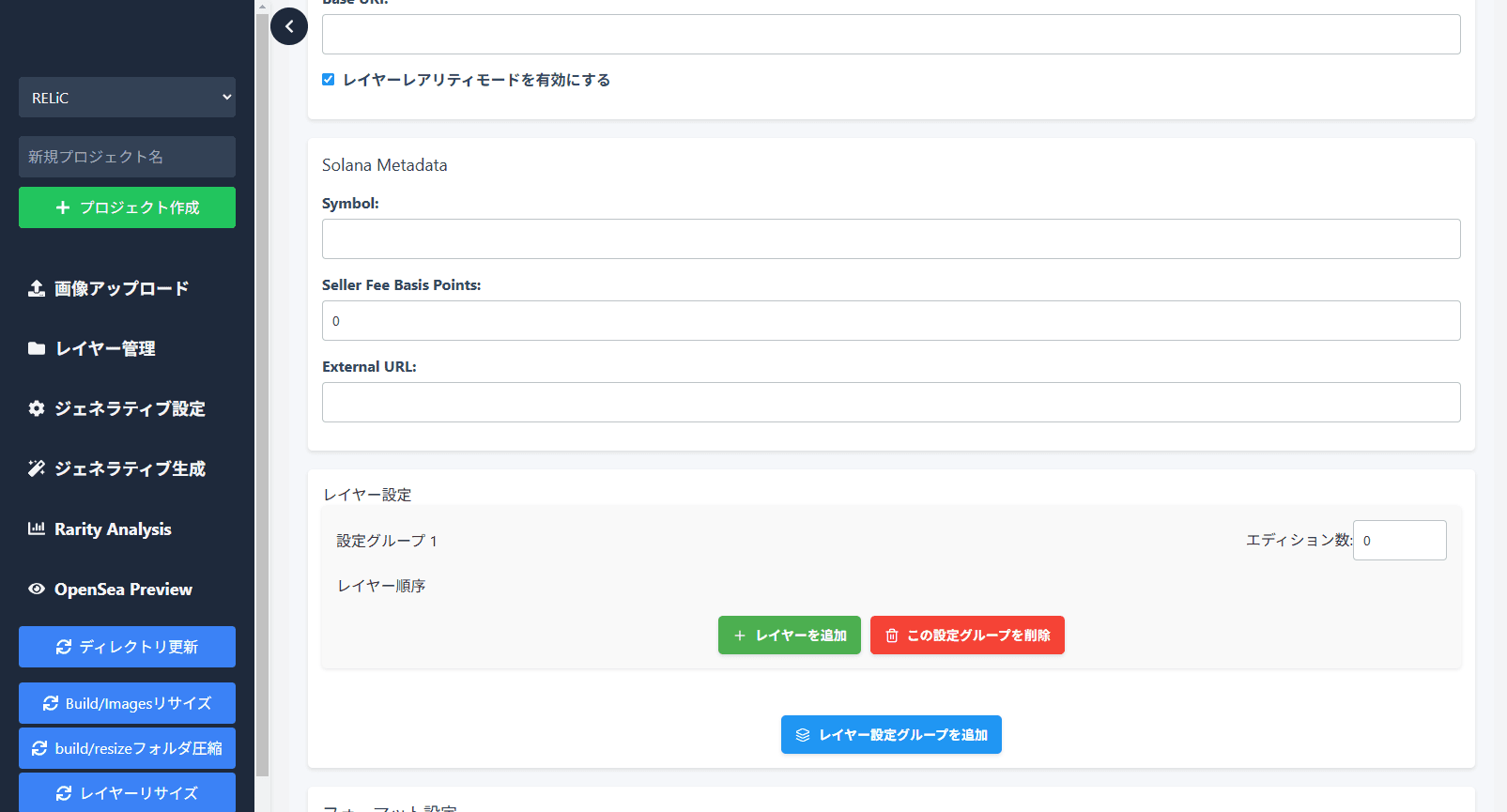
Task: Click the trash icon on the delete group button
Action: click(x=892, y=636)
